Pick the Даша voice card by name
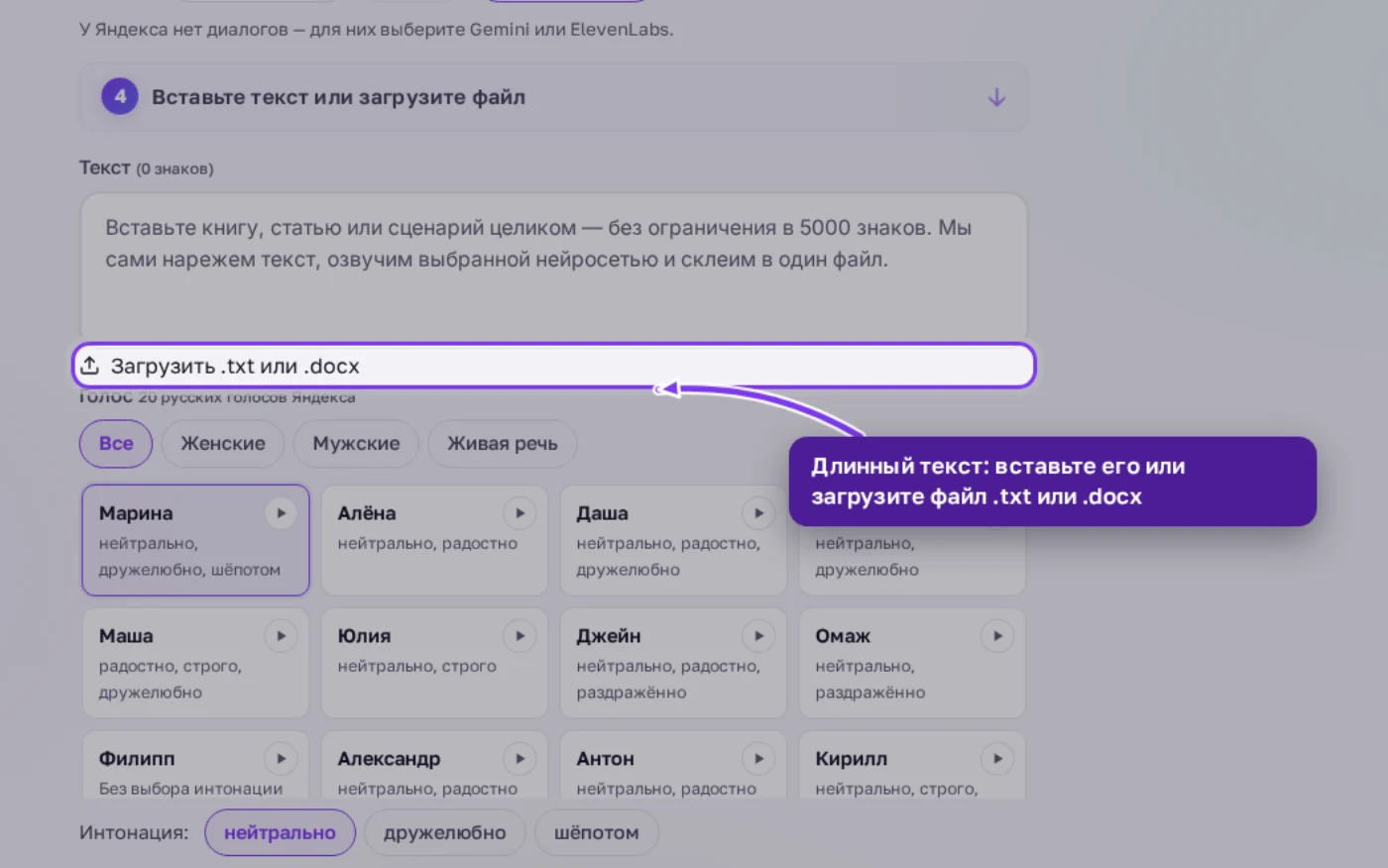 pos(603,513)
